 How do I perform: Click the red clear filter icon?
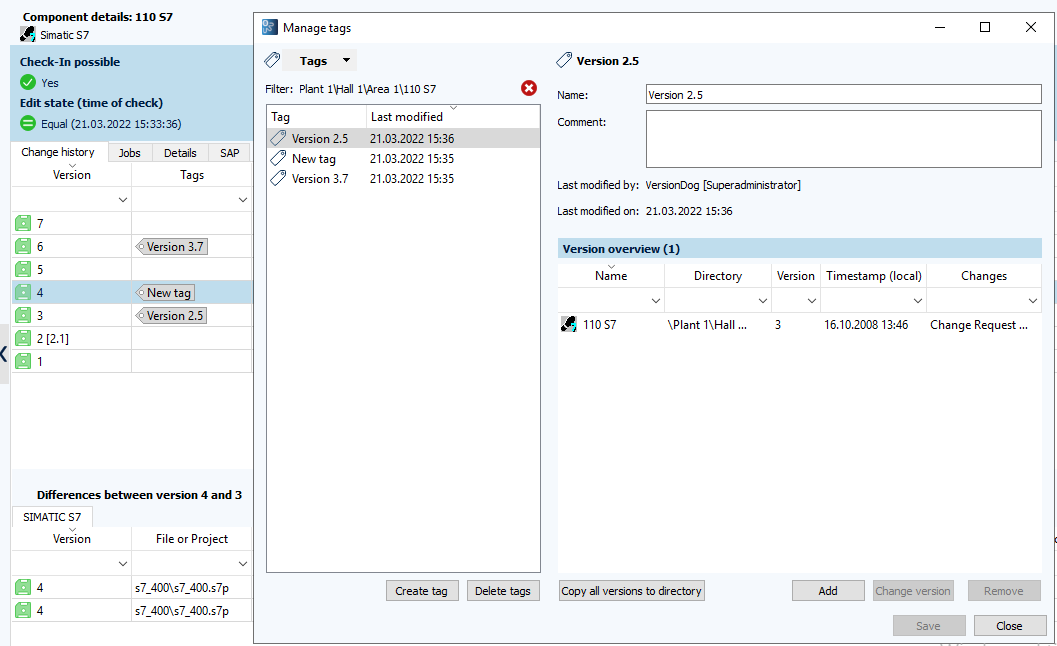(x=529, y=88)
